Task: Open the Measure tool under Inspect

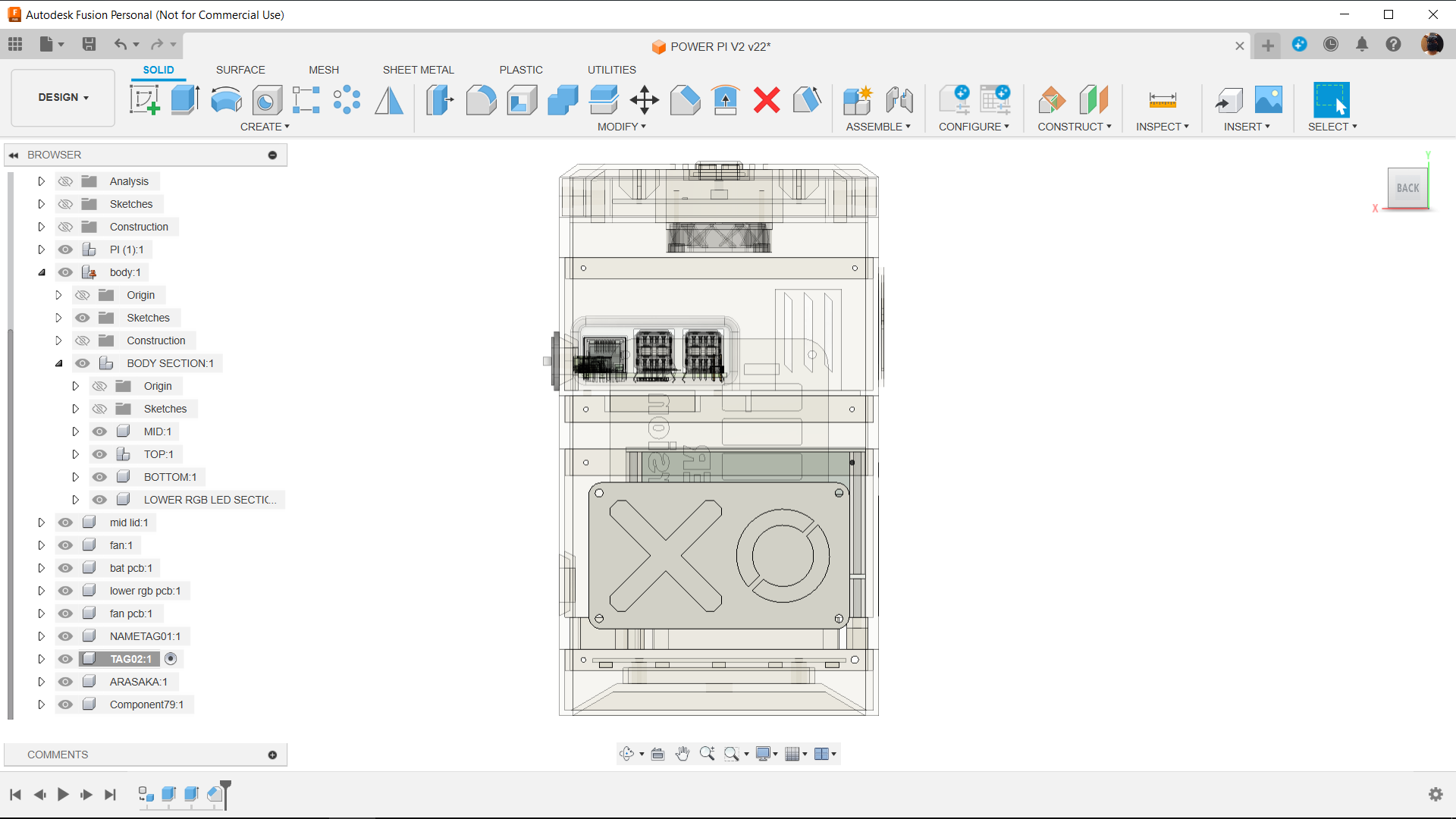Action: click(x=1162, y=99)
